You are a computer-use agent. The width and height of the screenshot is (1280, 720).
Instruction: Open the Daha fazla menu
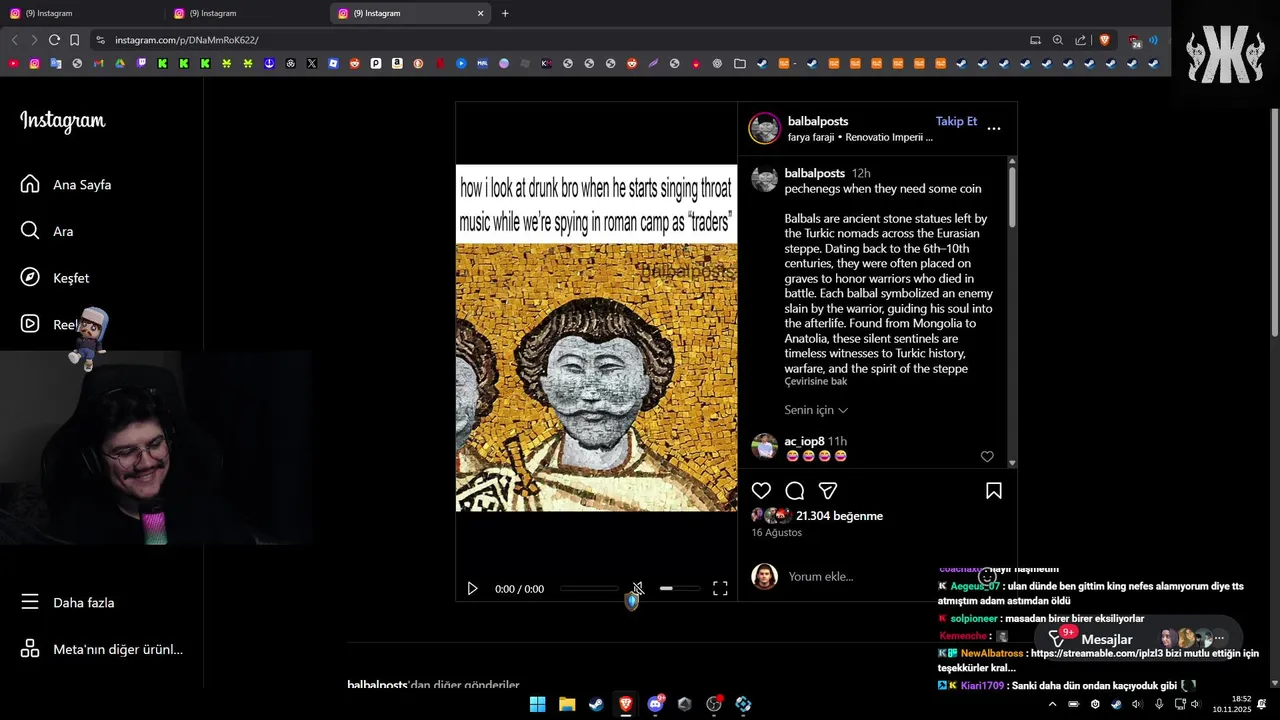68,602
